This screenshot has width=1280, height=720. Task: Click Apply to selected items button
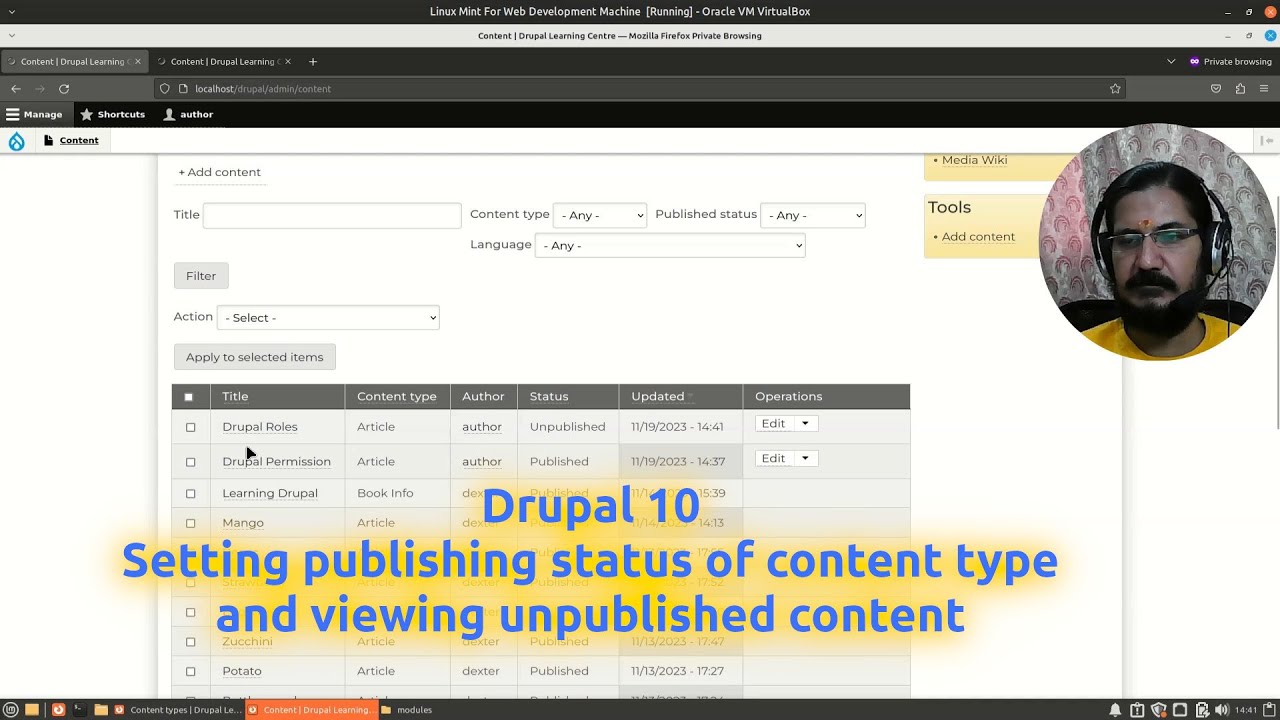(255, 357)
